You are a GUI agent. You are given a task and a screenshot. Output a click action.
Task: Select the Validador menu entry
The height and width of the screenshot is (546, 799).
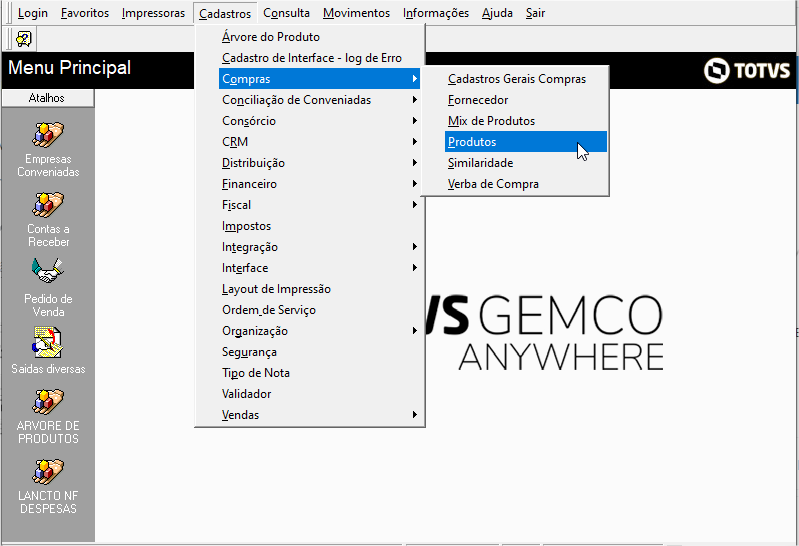[319, 394]
